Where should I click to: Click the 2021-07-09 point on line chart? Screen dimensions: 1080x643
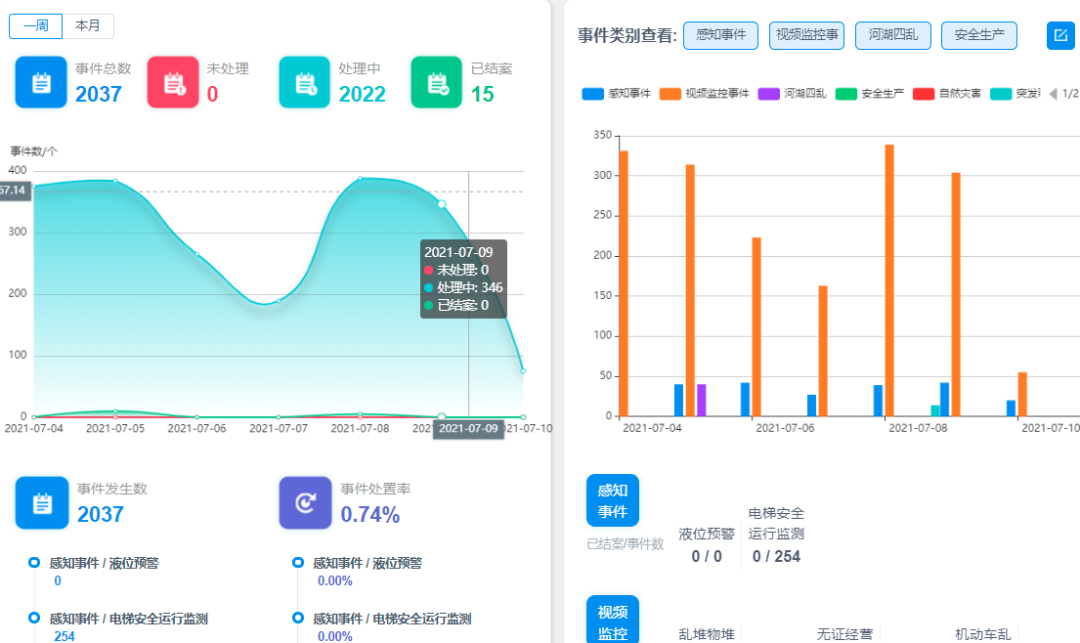click(442, 204)
